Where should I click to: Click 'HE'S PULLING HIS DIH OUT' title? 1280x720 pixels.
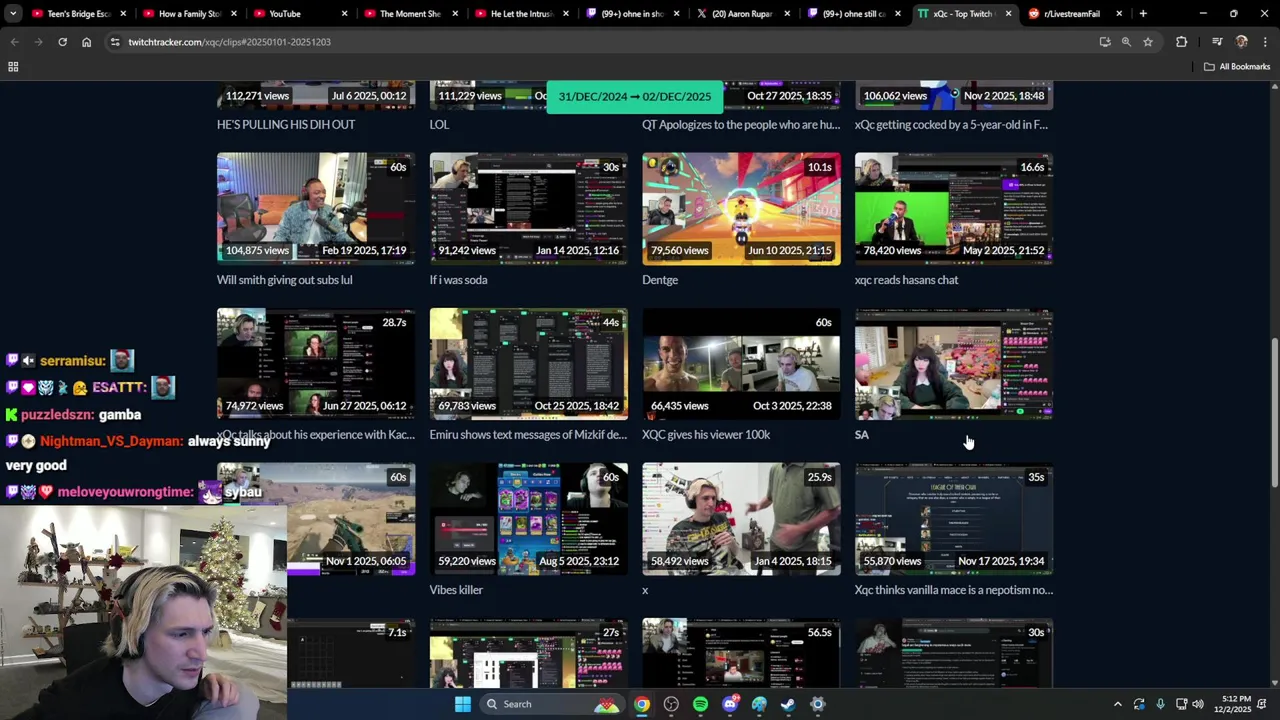[286, 125]
